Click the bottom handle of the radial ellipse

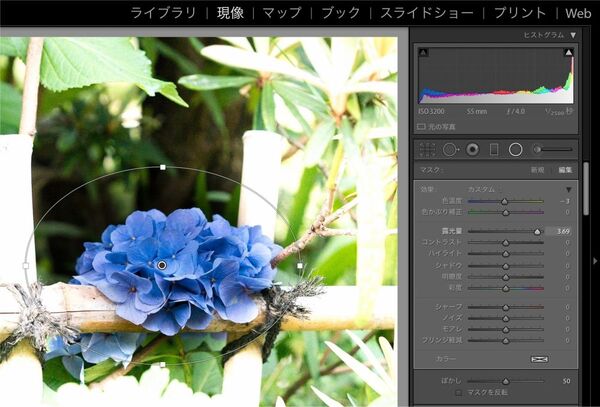pyautogui.click(x=163, y=365)
